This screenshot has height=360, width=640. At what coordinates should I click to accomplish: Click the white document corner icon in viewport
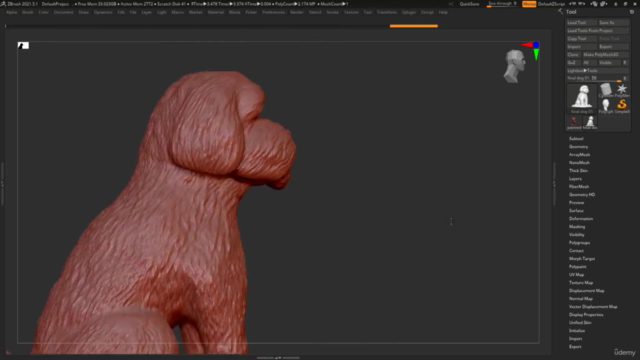click(23, 45)
